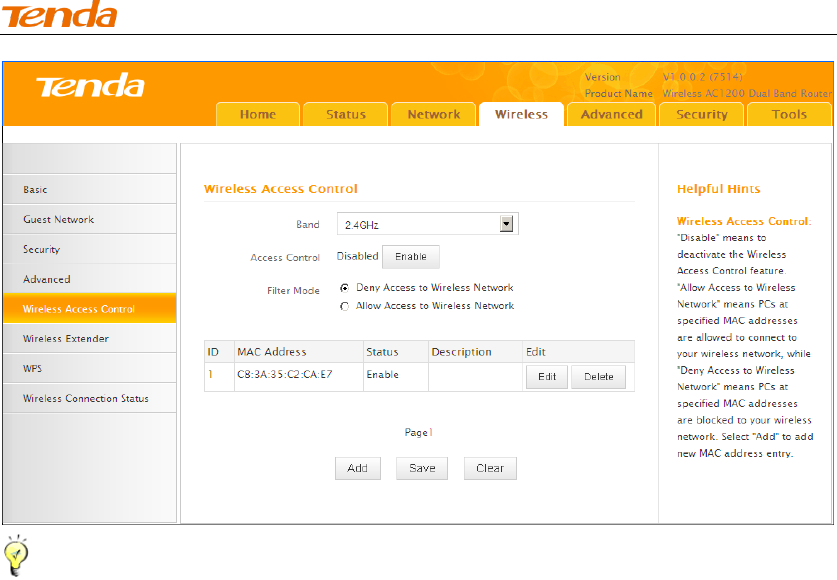Click the 2.4GHz band selection box
Screen dimensions: 837x580
tap(428, 224)
